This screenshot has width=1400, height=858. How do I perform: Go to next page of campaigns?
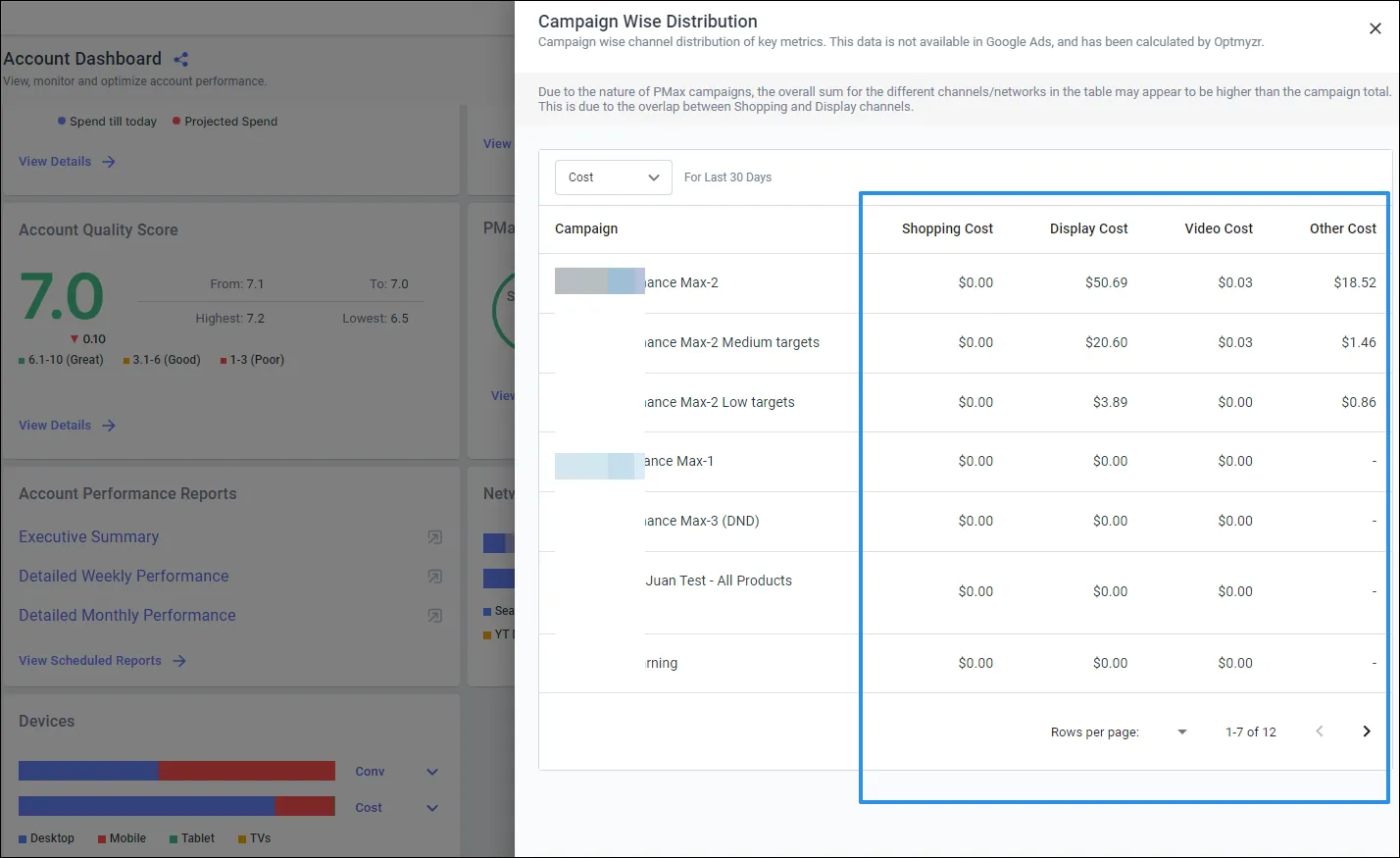coord(1366,732)
